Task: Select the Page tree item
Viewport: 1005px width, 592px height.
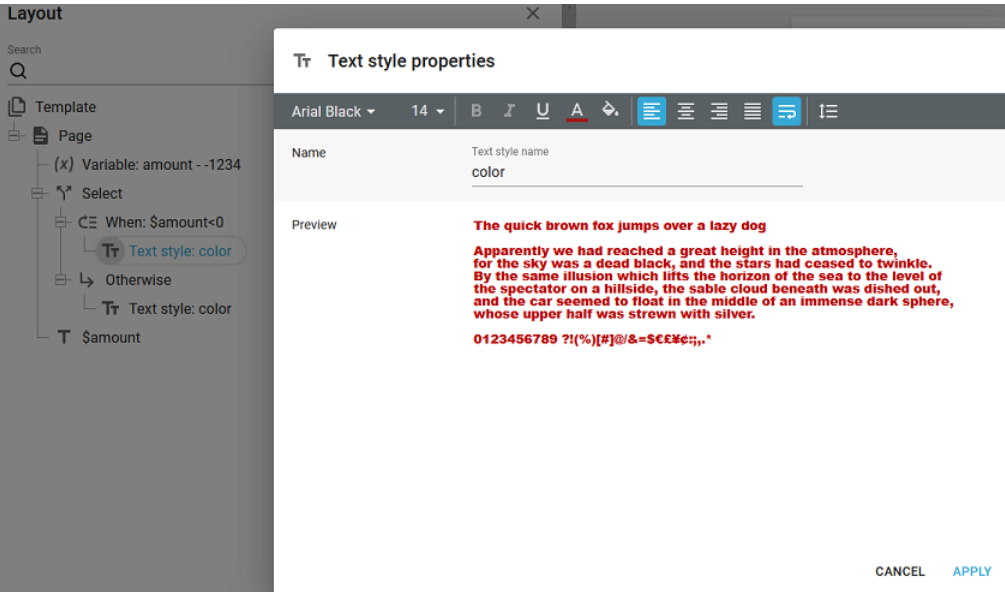Action: point(75,136)
